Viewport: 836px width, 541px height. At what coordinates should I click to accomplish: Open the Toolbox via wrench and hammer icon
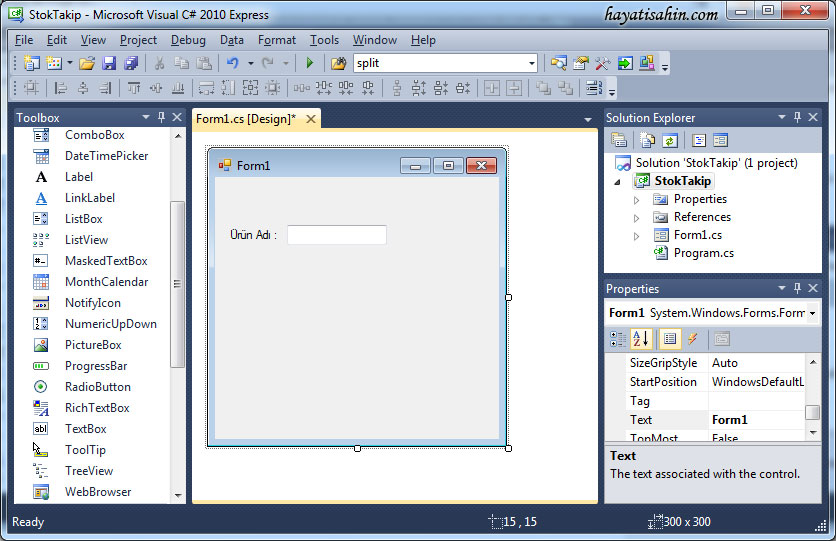click(x=602, y=63)
